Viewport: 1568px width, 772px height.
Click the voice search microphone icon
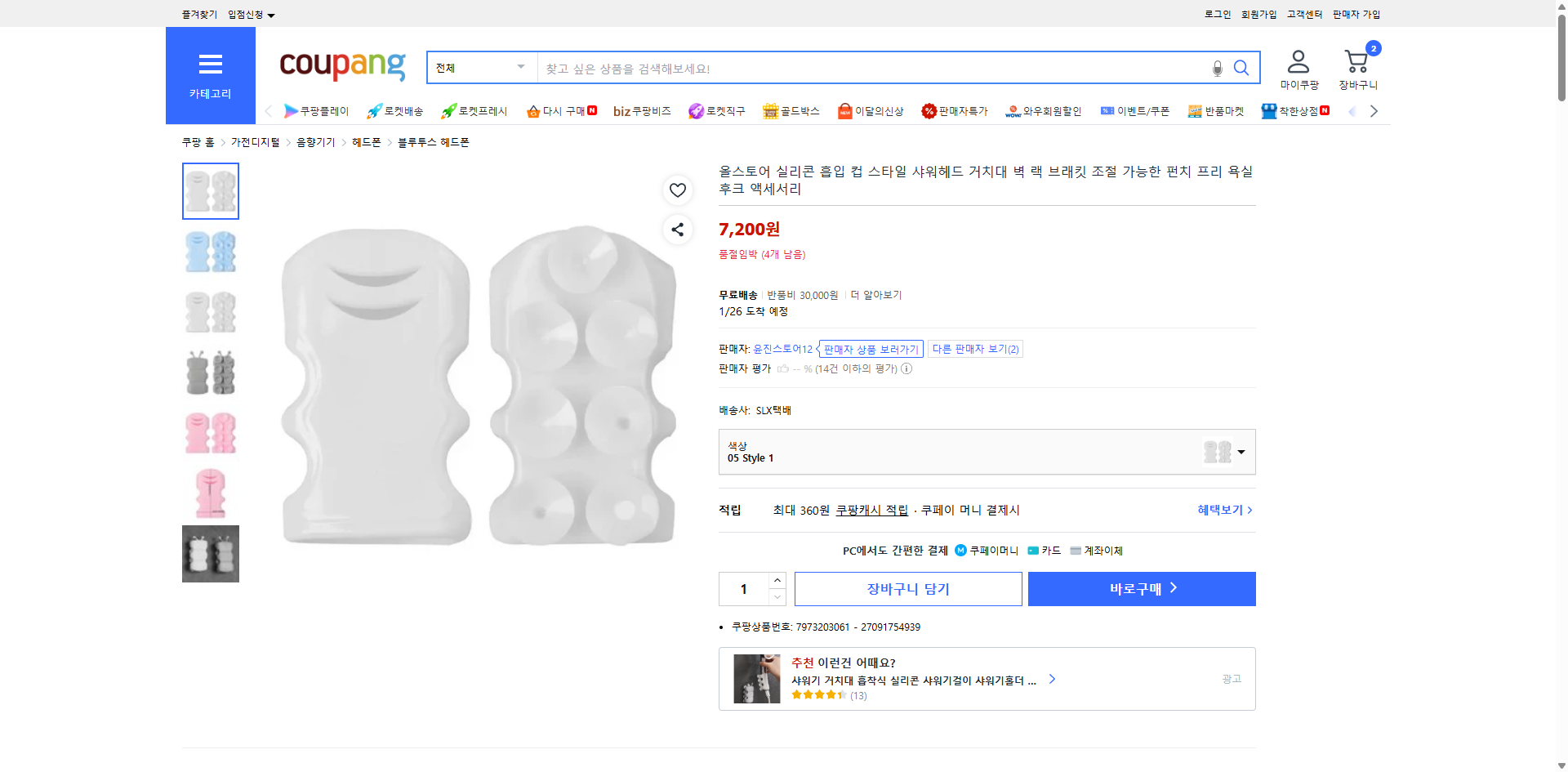(1217, 68)
